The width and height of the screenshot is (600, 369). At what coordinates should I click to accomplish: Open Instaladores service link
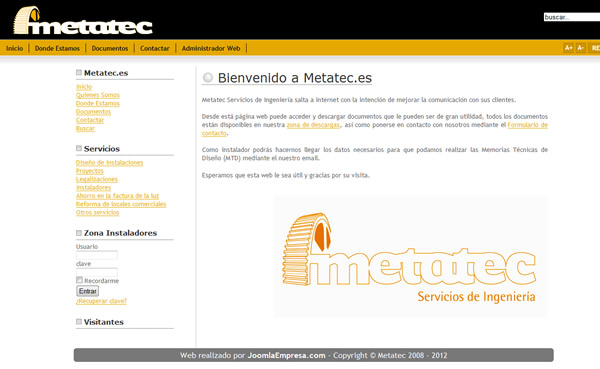[x=93, y=188]
